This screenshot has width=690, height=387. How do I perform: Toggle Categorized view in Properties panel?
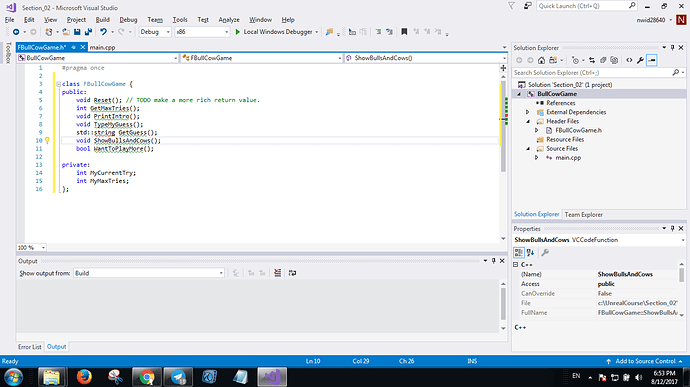(x=519, y=252)
